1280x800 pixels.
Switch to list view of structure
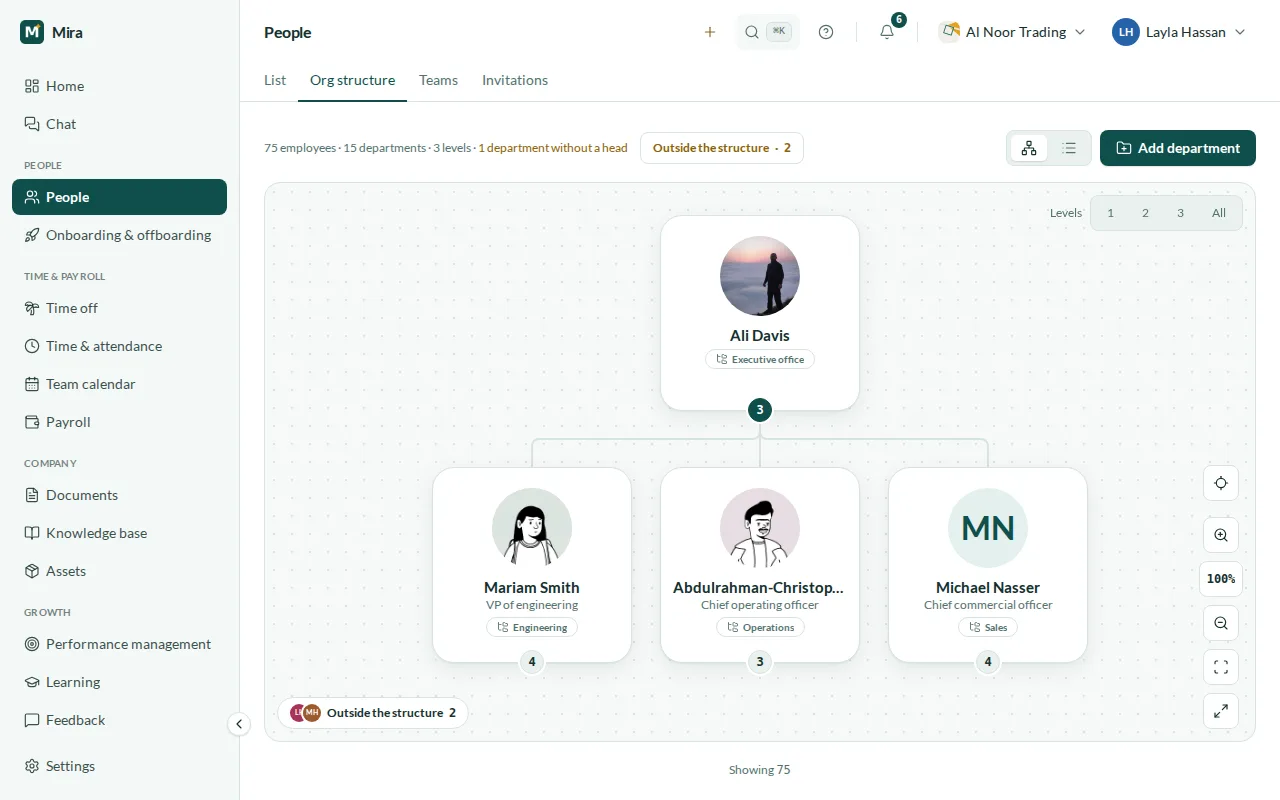coord(1069,148)
